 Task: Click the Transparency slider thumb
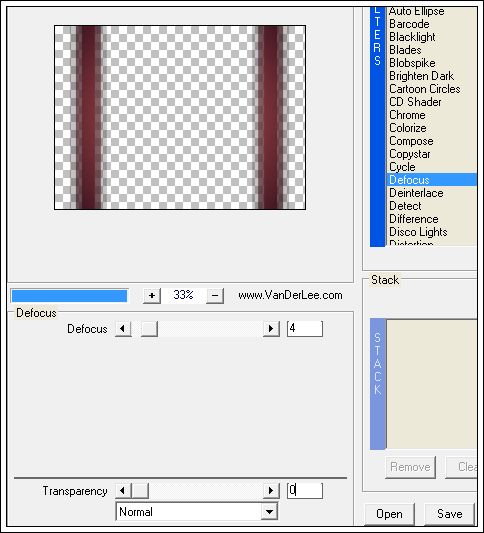pyautogui.click(x=140, y=491)
